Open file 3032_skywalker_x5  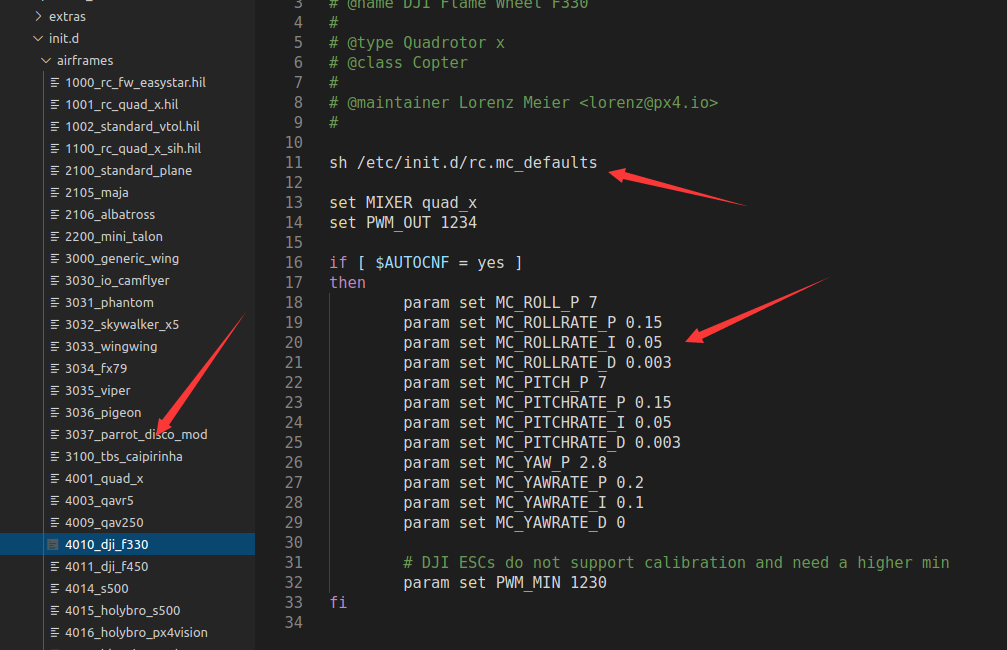click(x=122, y=324)
